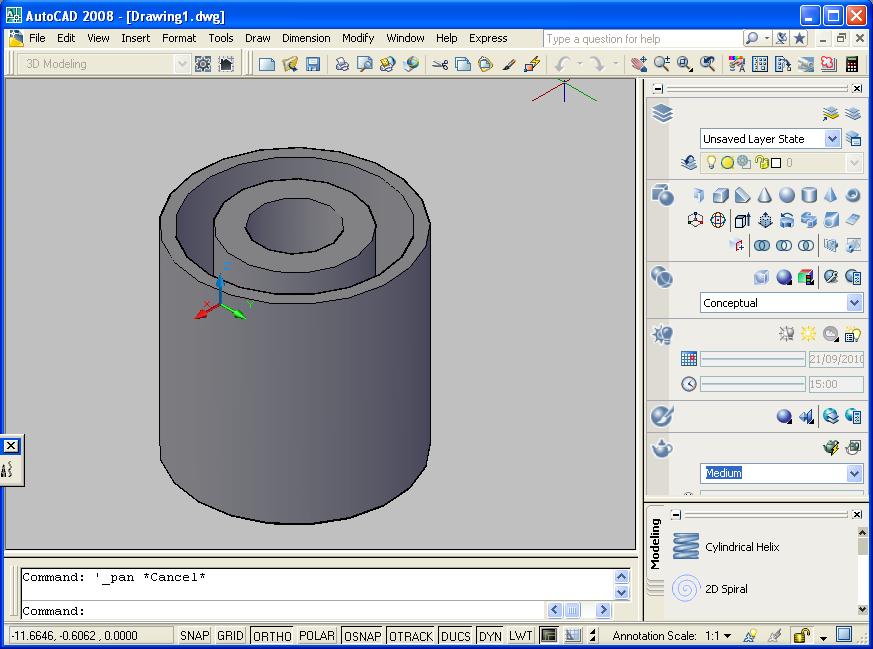
Task: Select the Union boolean operation icon
Action: tap(762, 245)
